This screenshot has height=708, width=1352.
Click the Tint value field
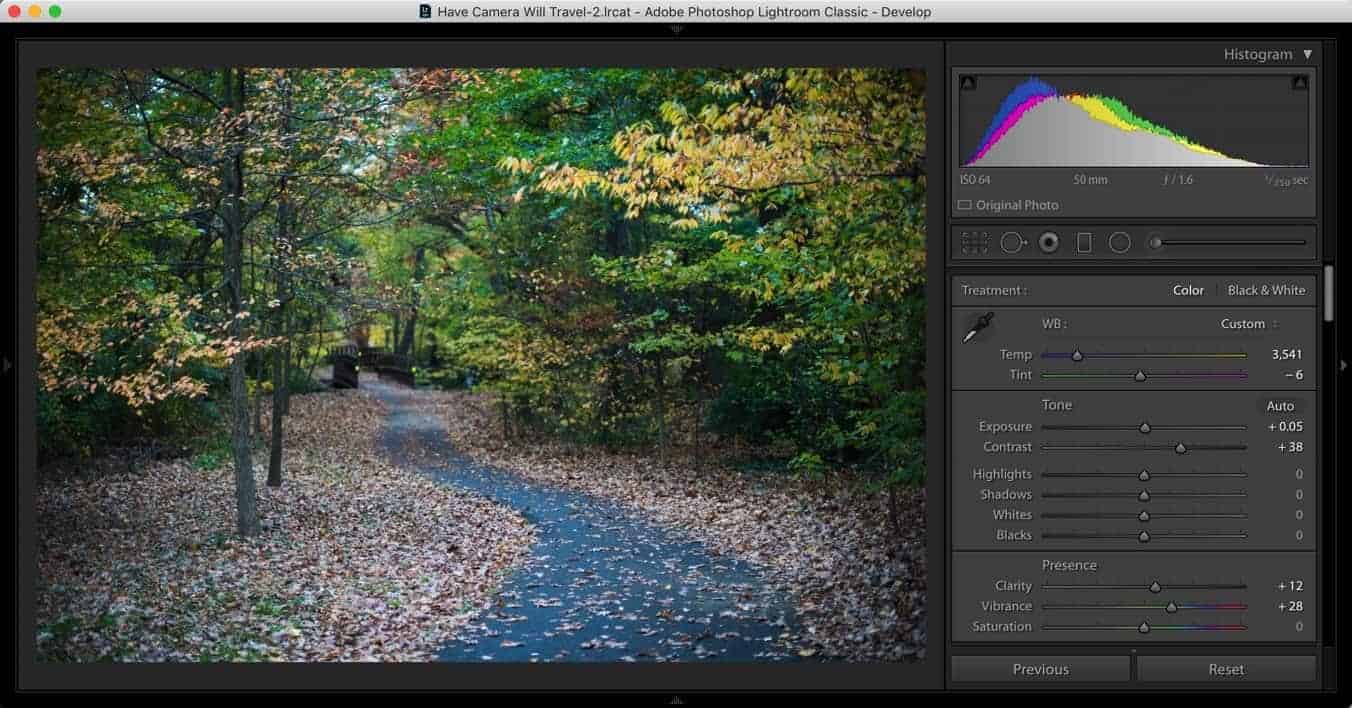tap(1293, 375)
